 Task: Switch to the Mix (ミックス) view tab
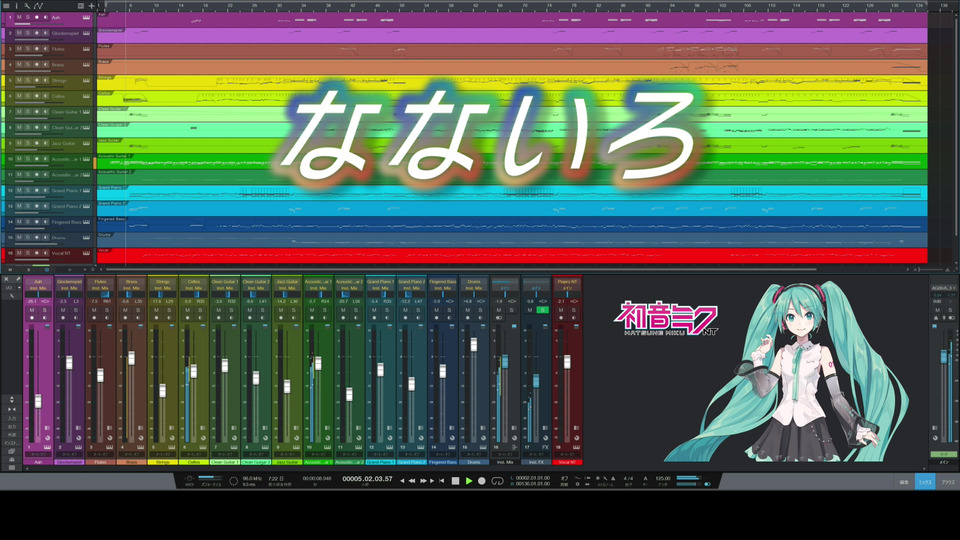click(x=925, y=482)
